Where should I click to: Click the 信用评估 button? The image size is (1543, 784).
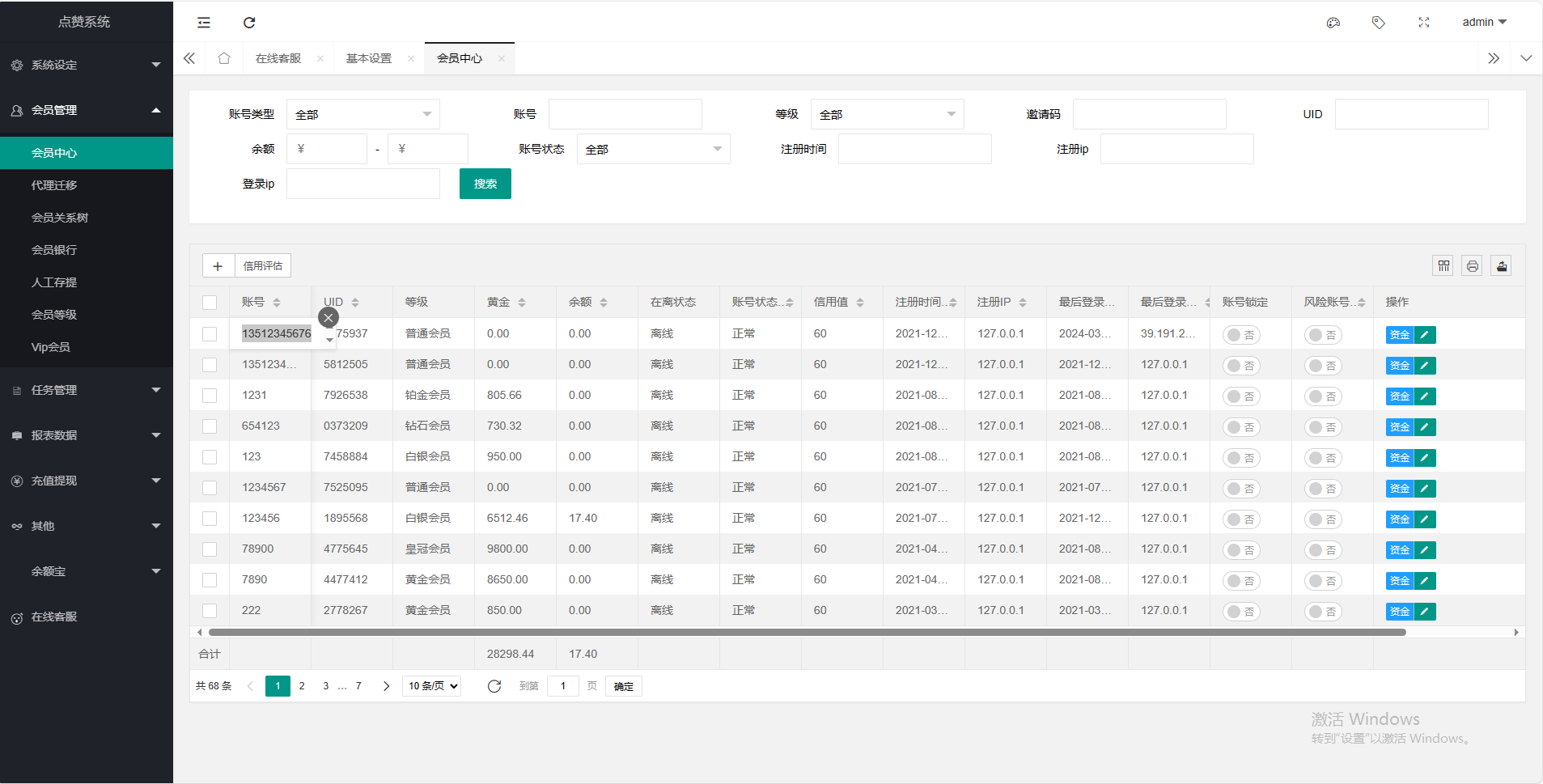pyautogui.click(x=263, y=266)
